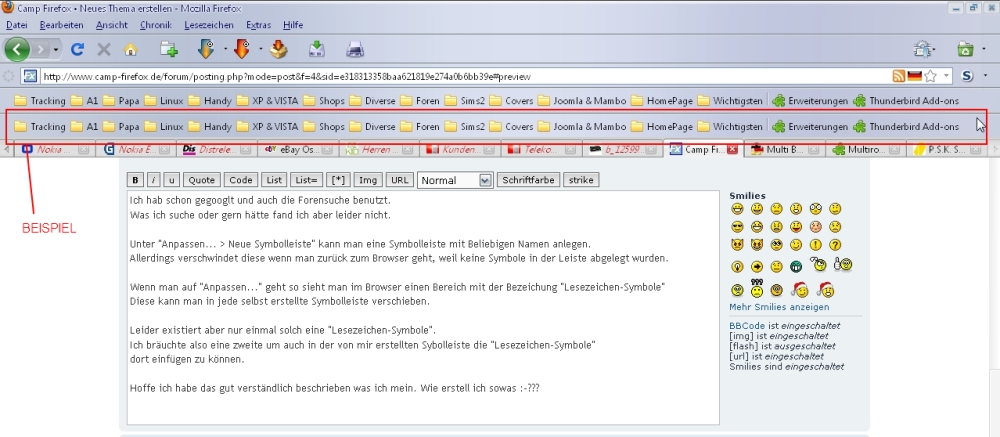Click the orange RSS feed icon
Image resolution: width=1000 pixels, height=437 pixels.
pos(899,77)
